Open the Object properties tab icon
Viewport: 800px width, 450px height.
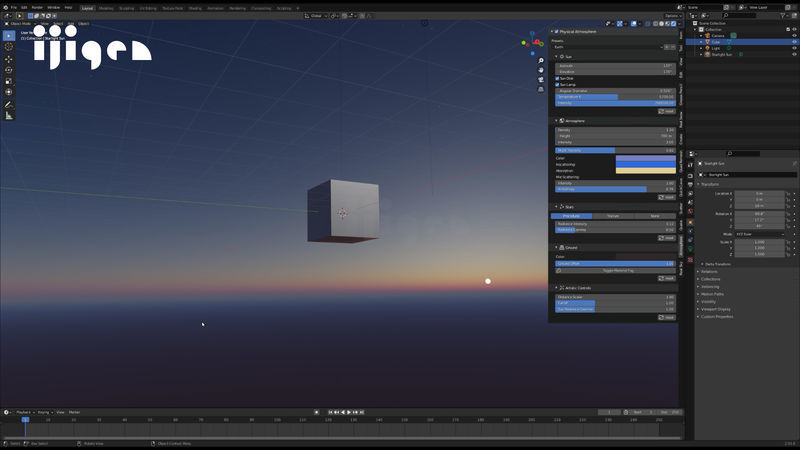[690, 222]
